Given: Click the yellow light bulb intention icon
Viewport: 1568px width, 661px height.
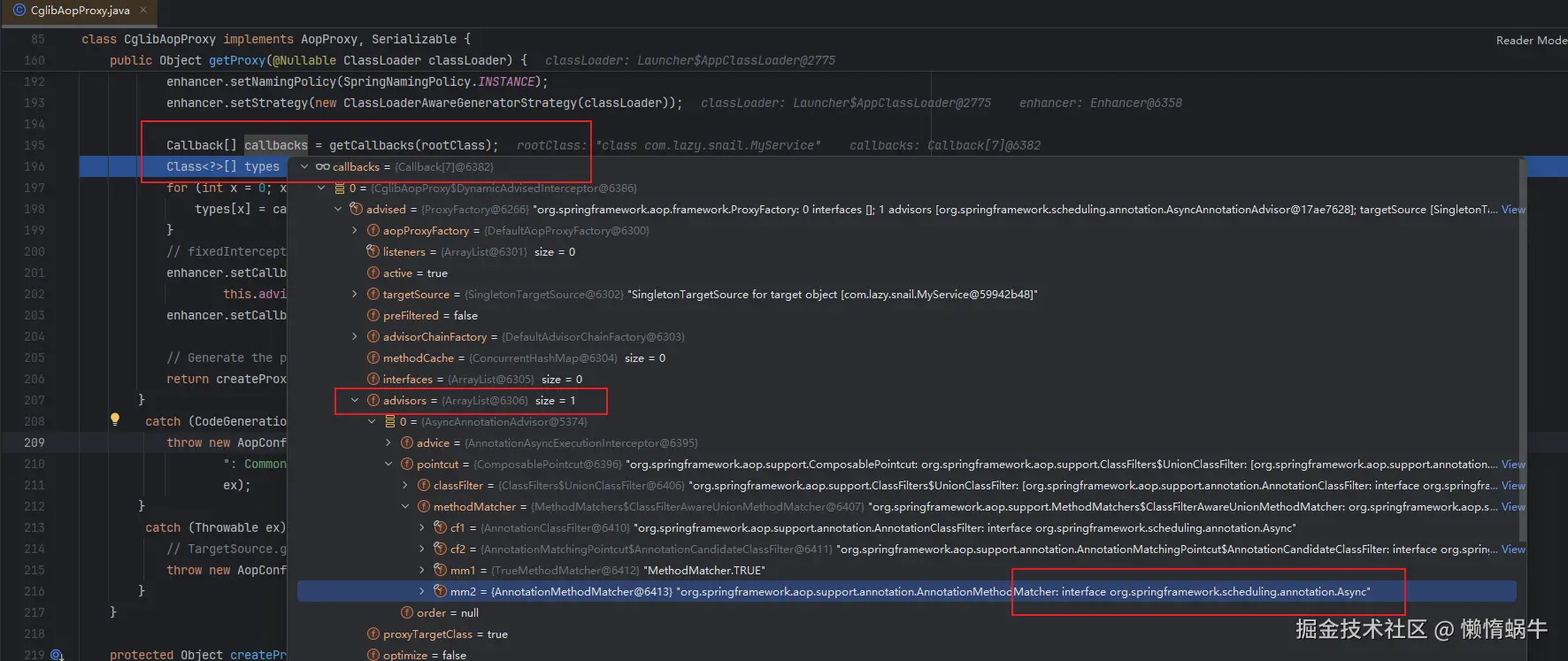Looking at the screenshot, I should (x=114, y=419).
